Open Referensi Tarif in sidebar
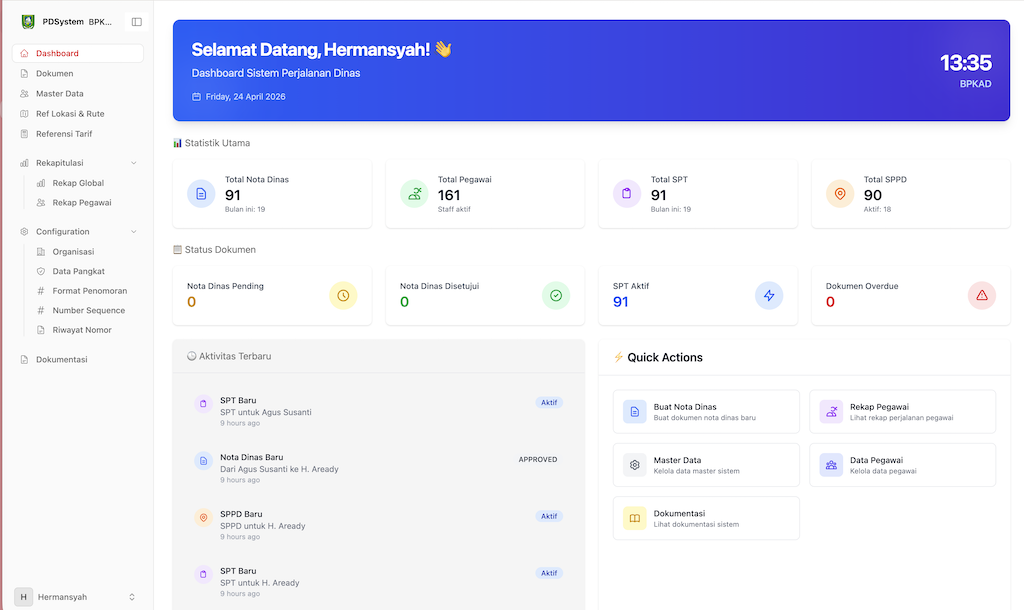The image size is (1024, 610). click(x=78, y=134)
